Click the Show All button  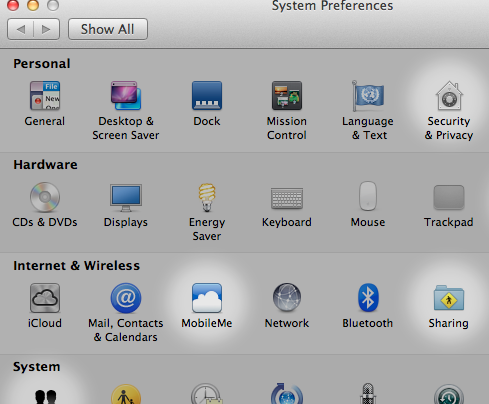108,29
